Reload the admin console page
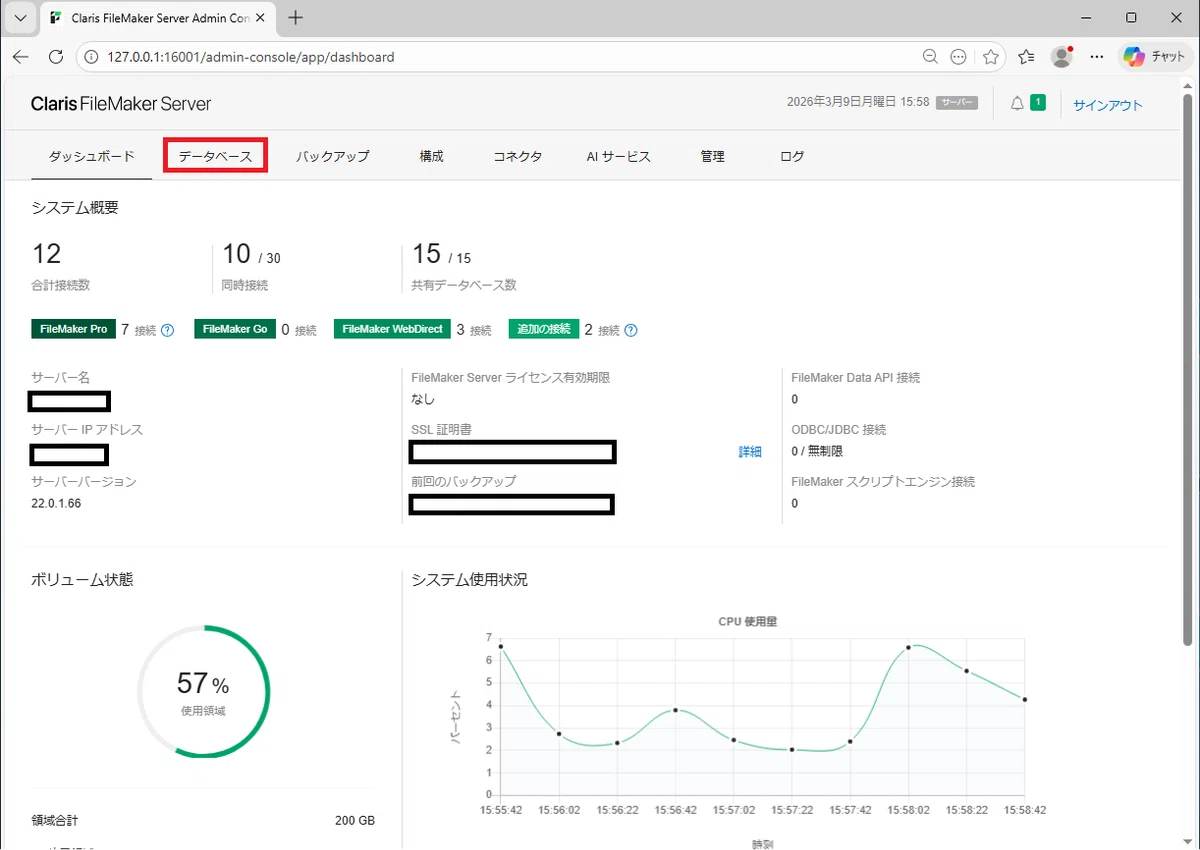Screen dimensions: 1200x850 coord(56,57)
